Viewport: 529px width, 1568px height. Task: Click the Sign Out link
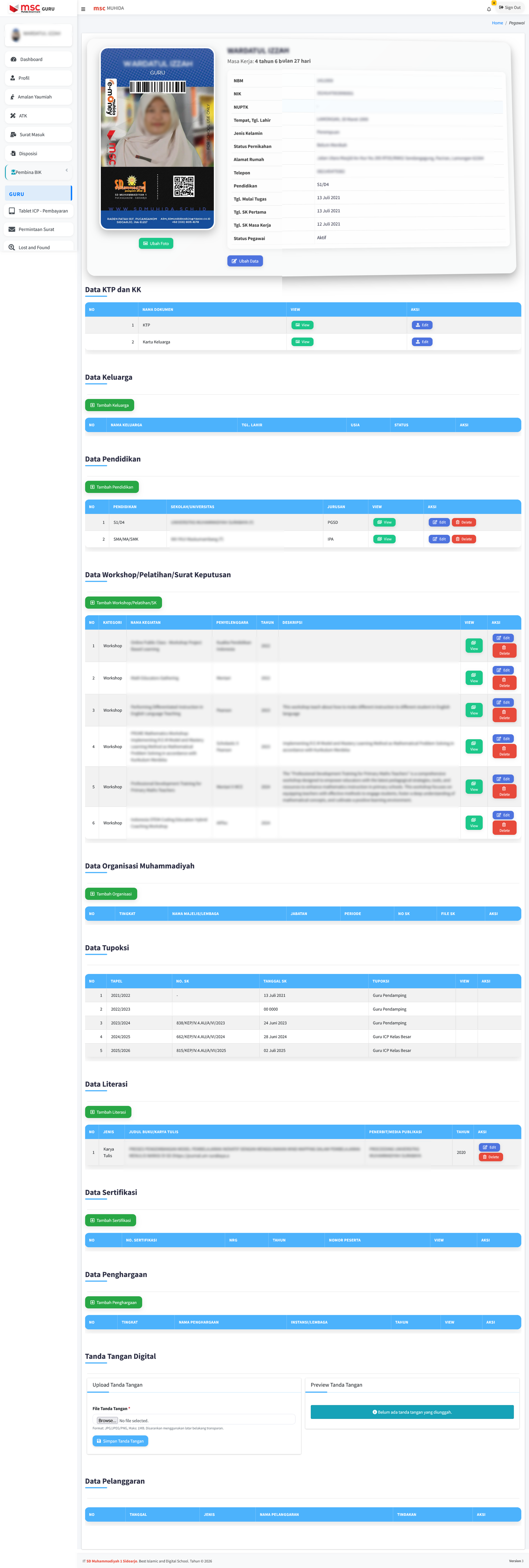[509, 8]
